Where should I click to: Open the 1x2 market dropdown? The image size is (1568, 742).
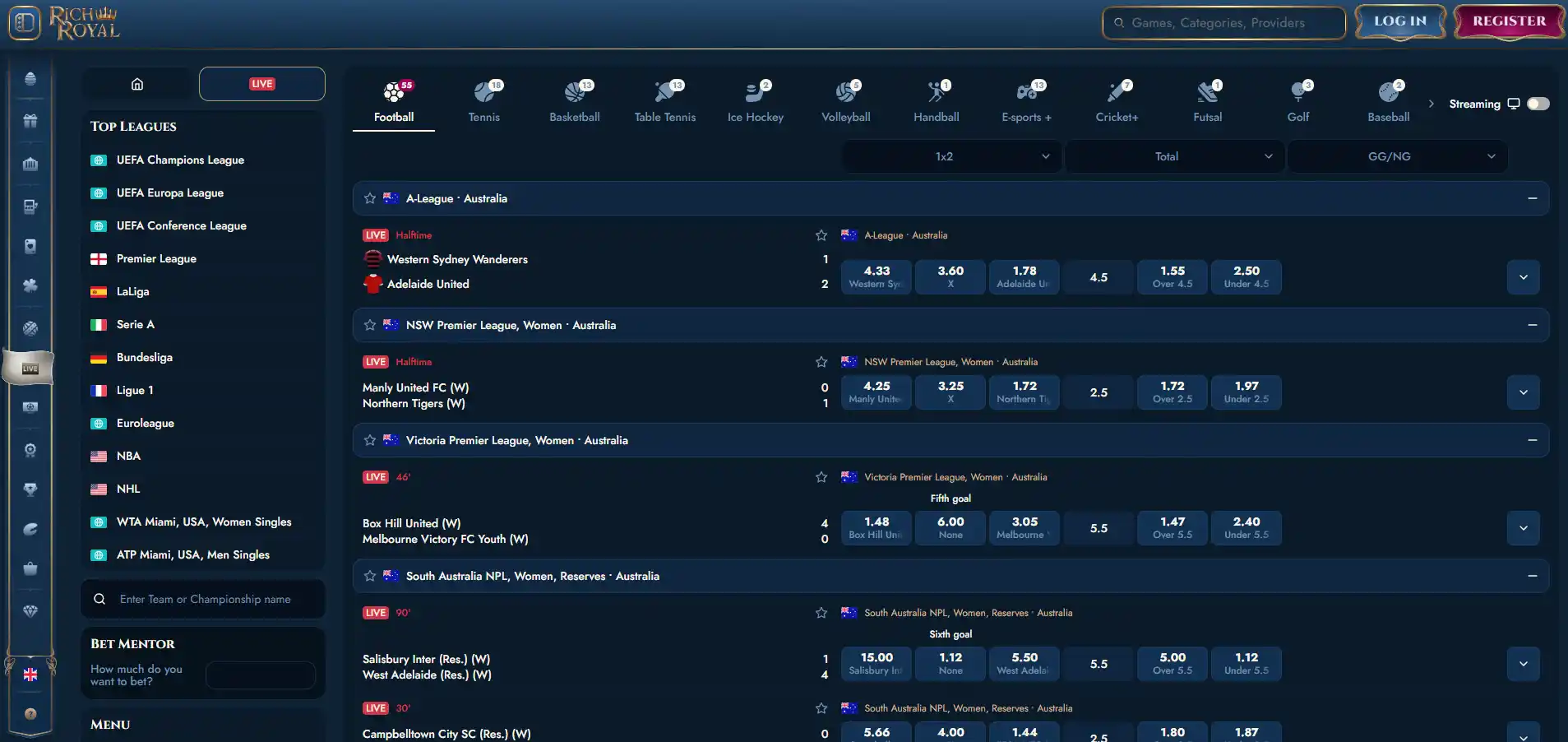(953, 156)
